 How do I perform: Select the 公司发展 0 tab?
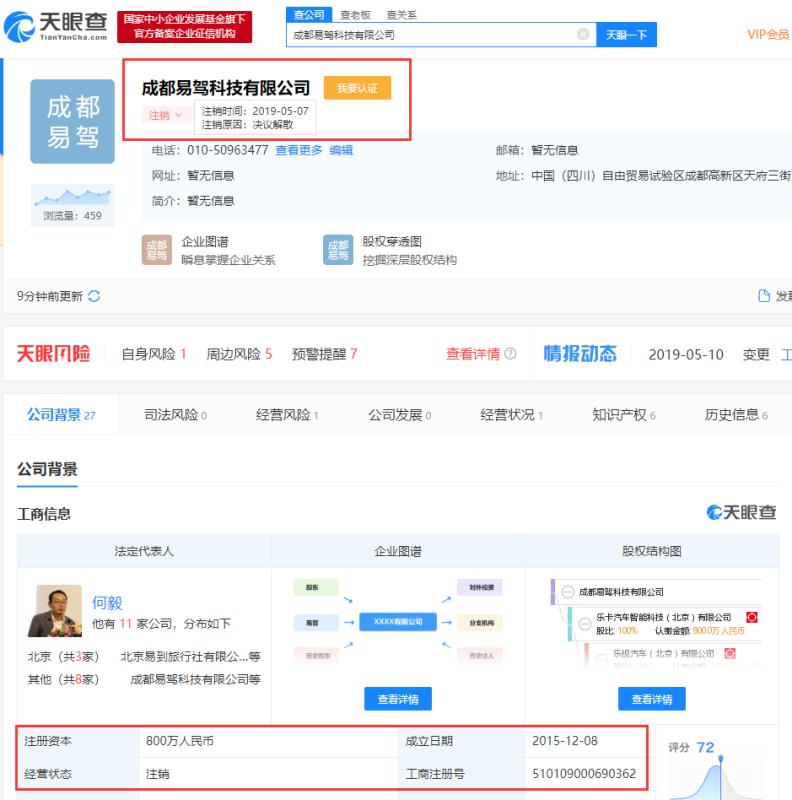pyautogui.click(x=400, y=415)
